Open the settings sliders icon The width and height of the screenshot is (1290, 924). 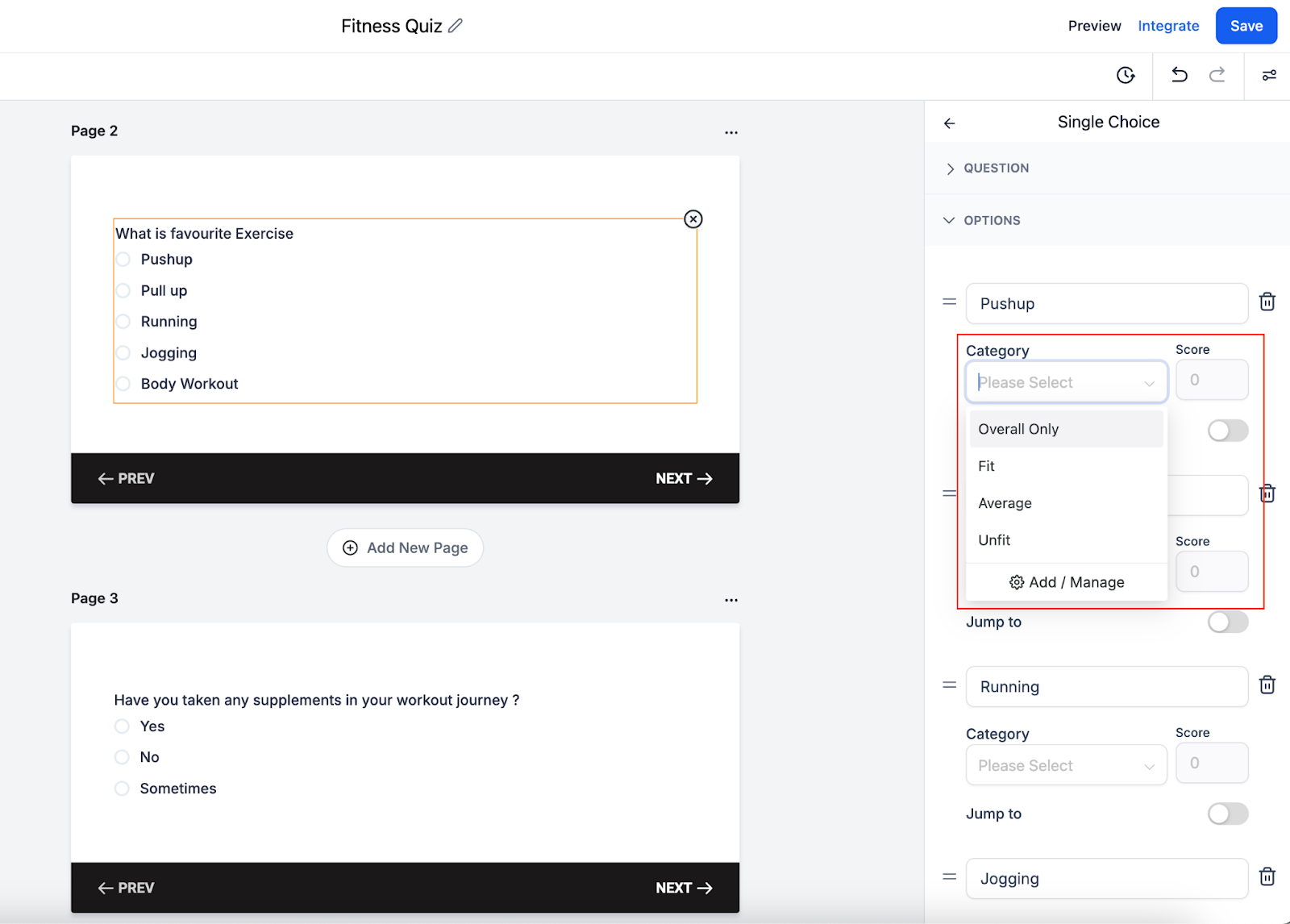[1269, 75]
